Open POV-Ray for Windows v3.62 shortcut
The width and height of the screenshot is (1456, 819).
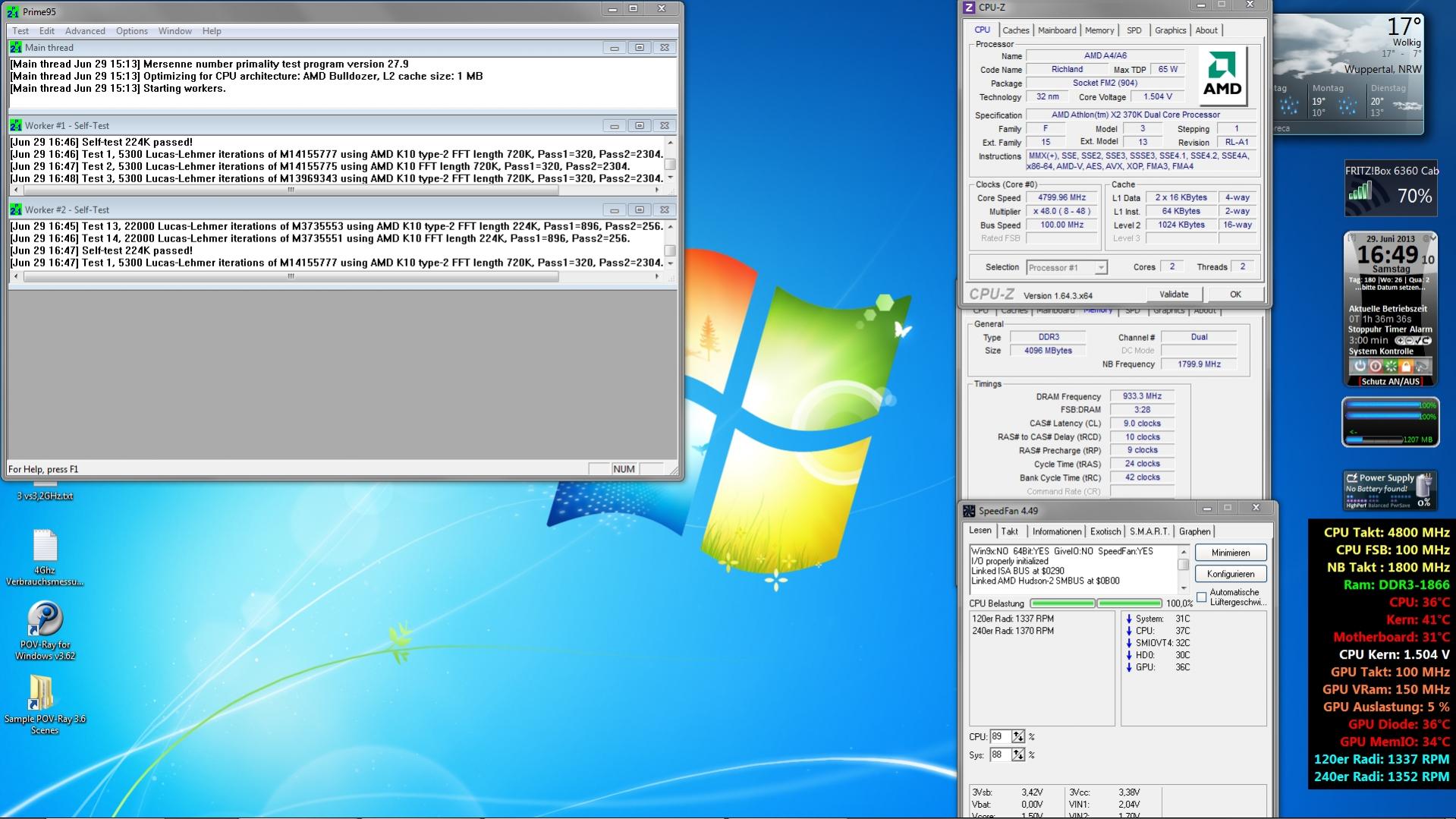point(45,619)
